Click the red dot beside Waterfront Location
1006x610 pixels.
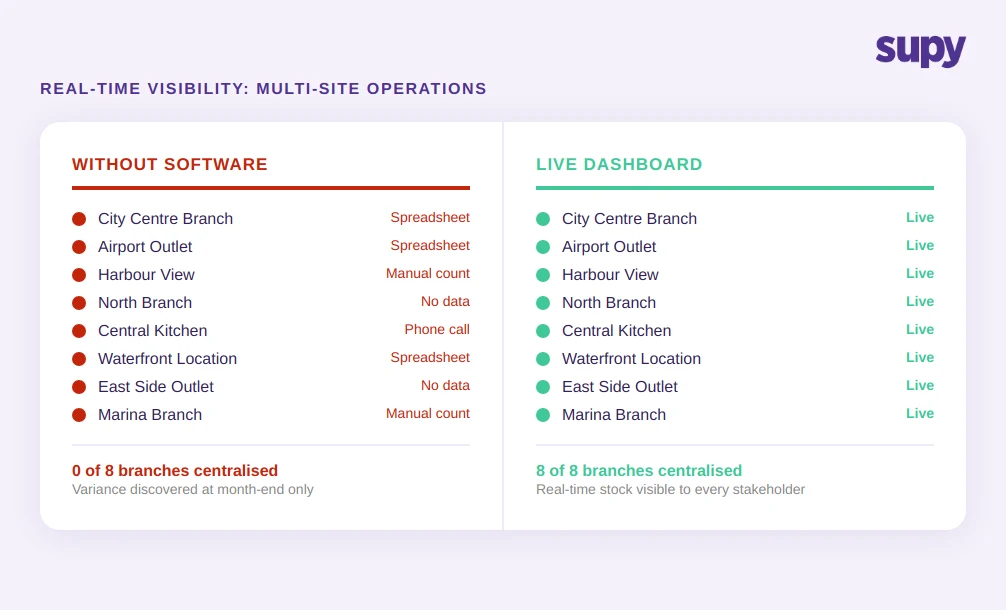(79, 359)
